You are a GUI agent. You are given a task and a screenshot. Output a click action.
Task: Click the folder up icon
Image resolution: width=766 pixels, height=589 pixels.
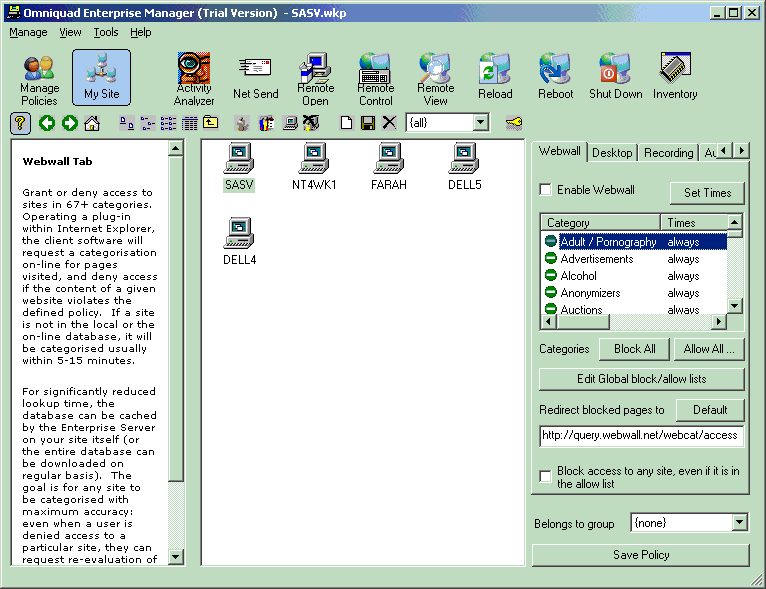[211, 122]
